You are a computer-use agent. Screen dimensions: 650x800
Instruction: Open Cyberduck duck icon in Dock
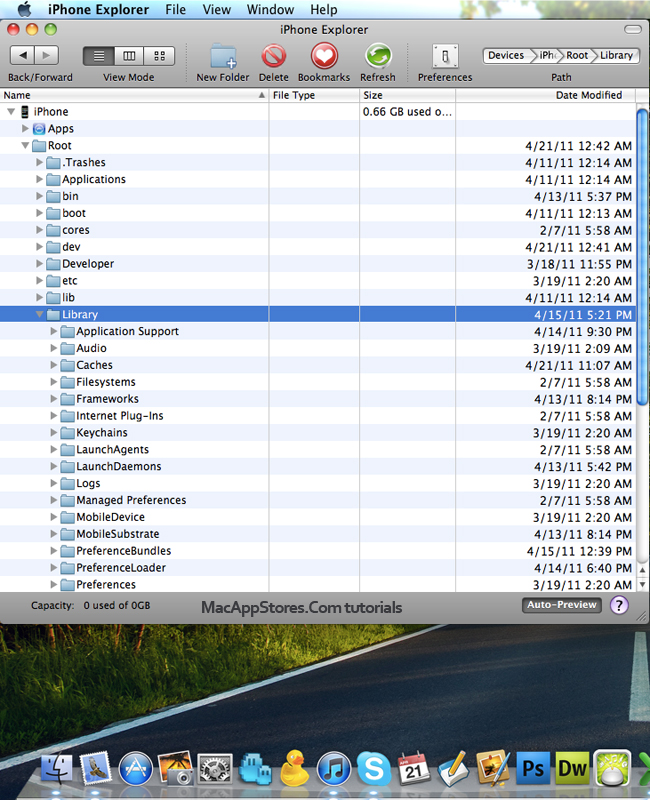point(294,767)
